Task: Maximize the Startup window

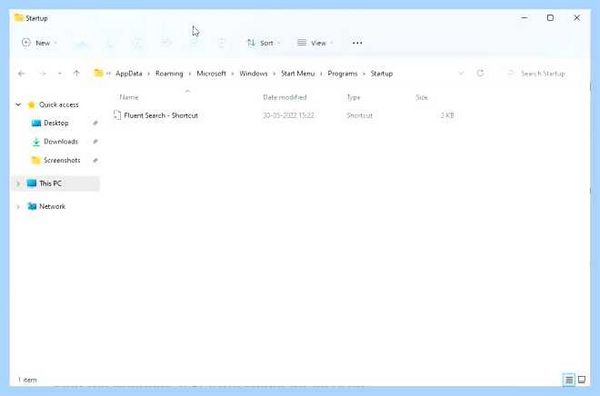Action: pos(550,18)
